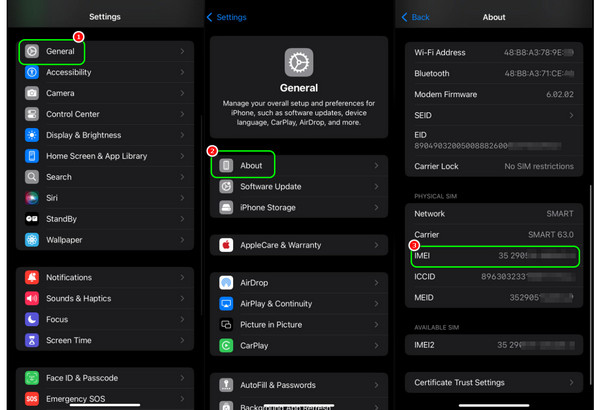Open AppleCare & Warranty label
The width and height of the screenshot is (600, 410).
click(x=280, y=245)
